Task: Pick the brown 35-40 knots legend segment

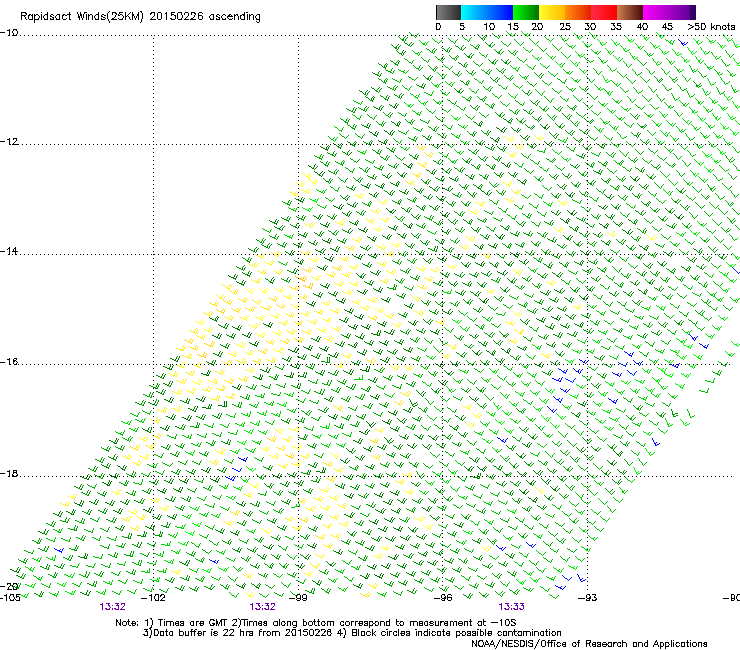Action: pyautogui.click(x=630, y=12)
